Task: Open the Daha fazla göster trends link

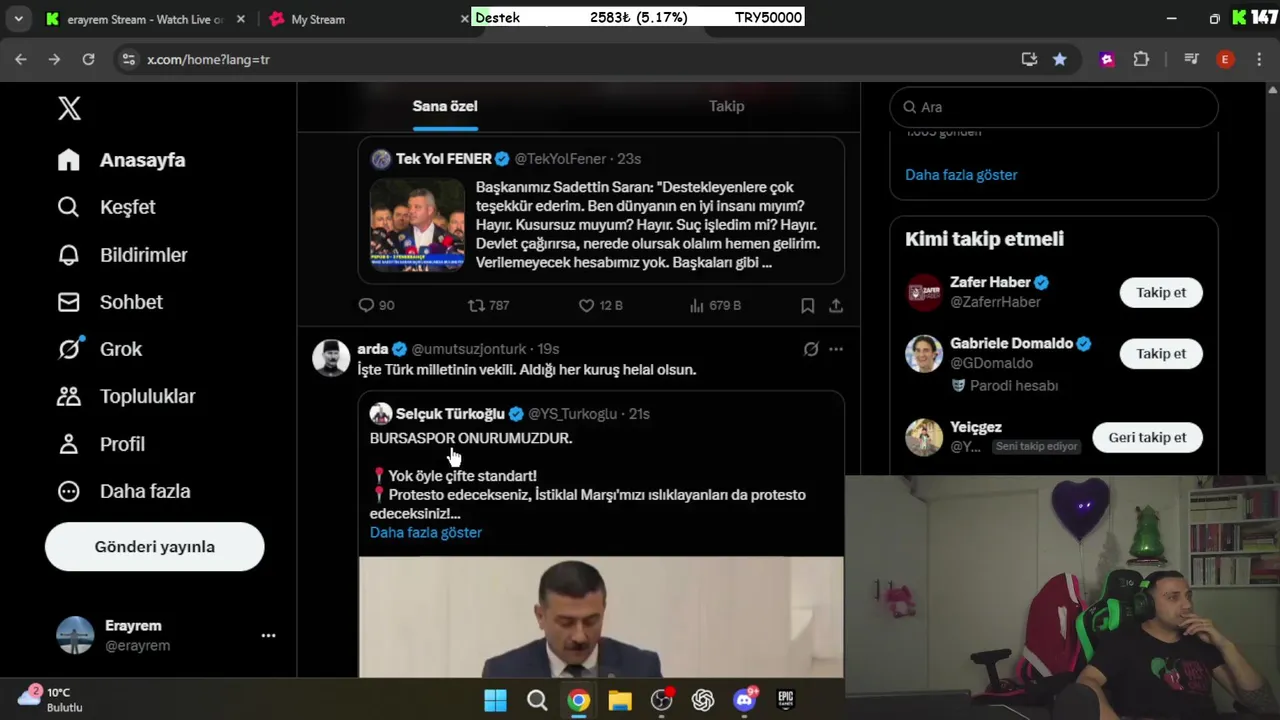Action: (961, 175)
